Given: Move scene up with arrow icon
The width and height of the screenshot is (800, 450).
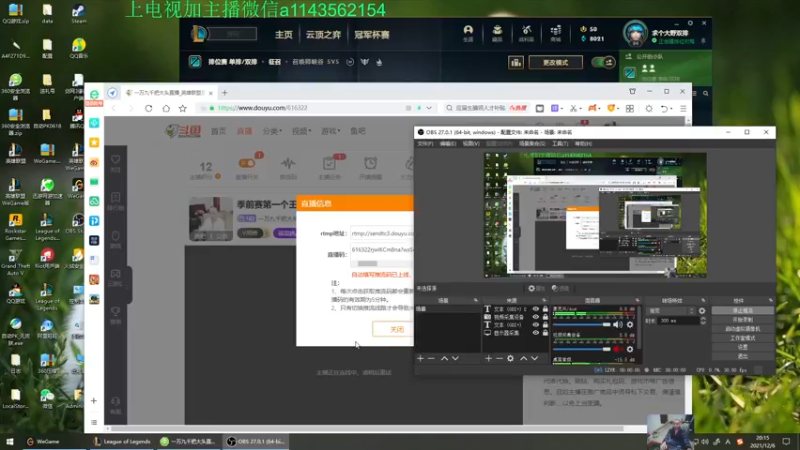Looking at the screenshot, I should [x=444, y=359].
